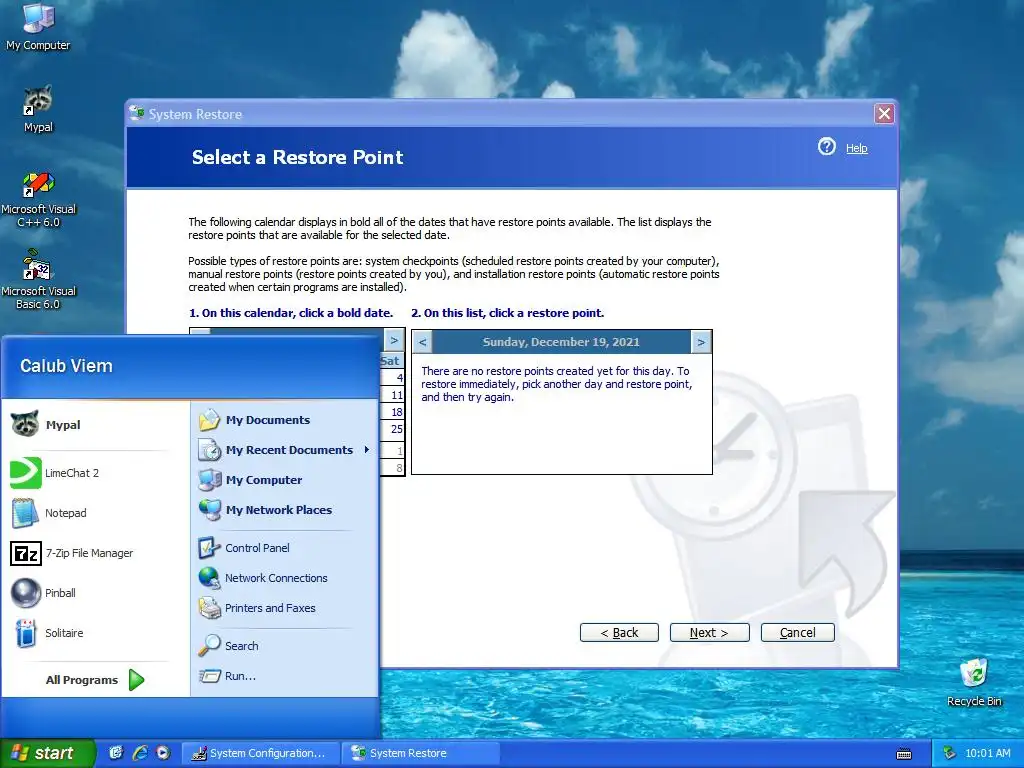Click the 10:01 AM clock
Image resolution: width=1024 pixels, height=768 pixels.
coord(987,753)
